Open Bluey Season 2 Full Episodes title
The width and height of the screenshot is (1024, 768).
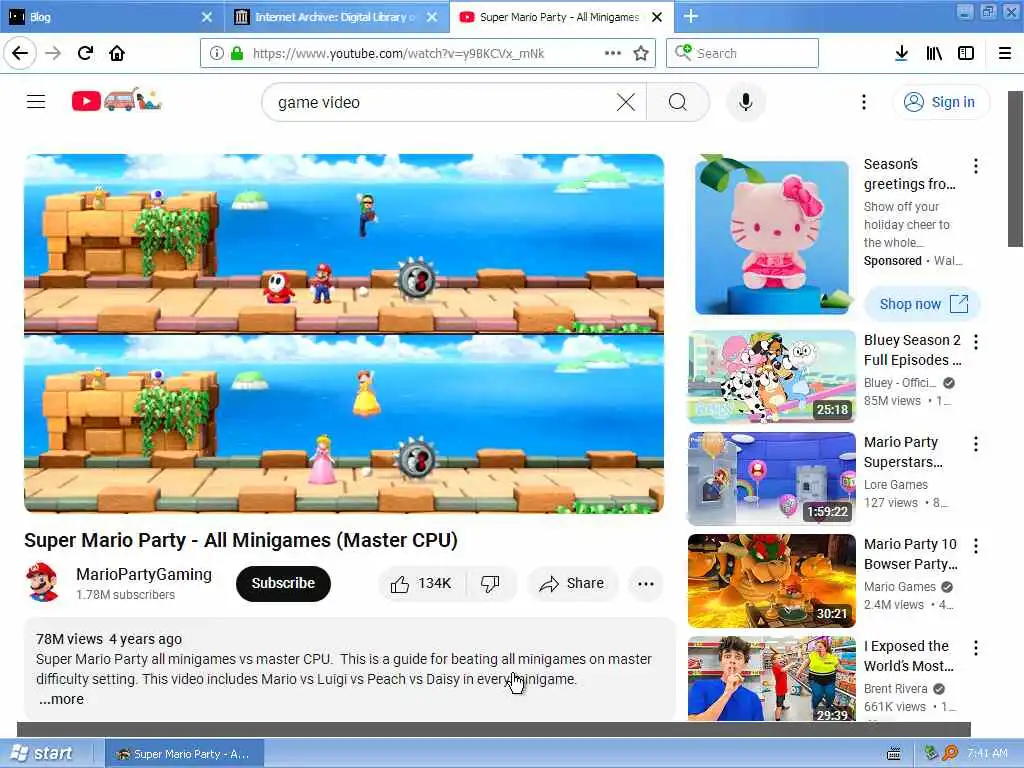coord(912,350)
